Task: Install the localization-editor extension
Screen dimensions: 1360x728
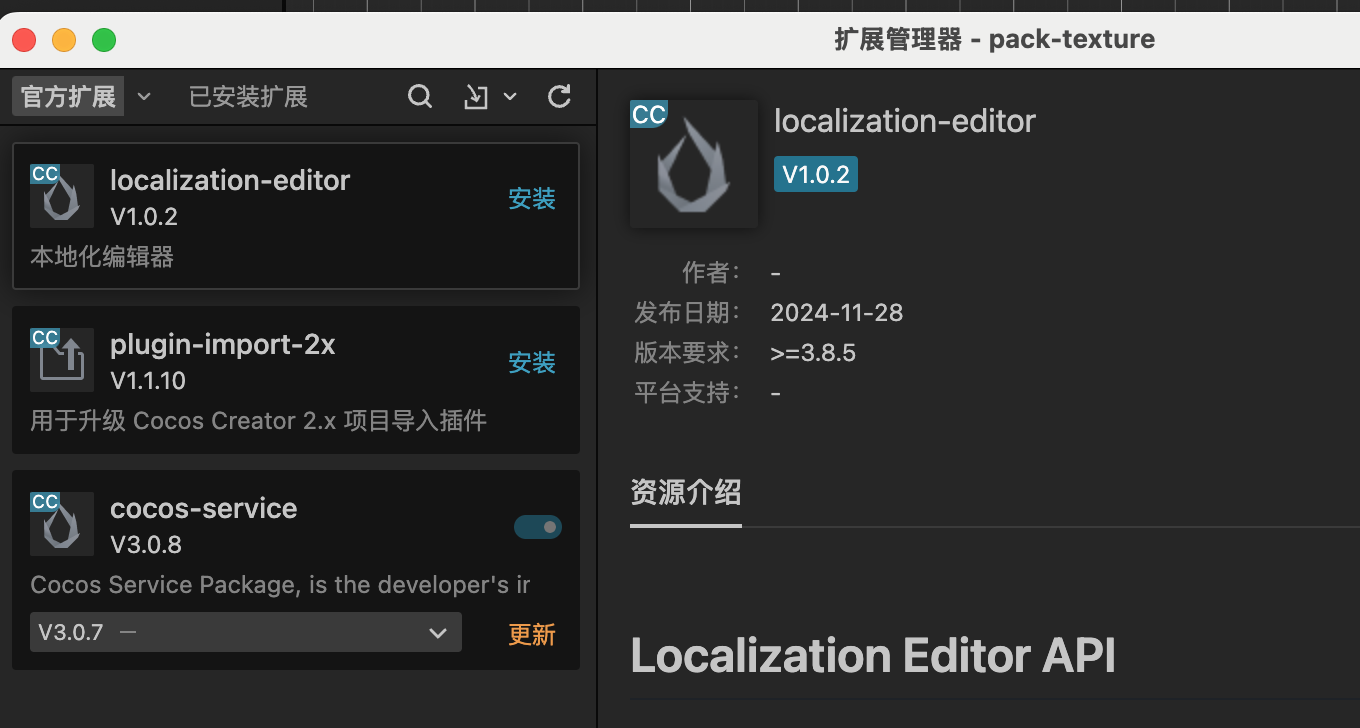Action: [532, 199]
